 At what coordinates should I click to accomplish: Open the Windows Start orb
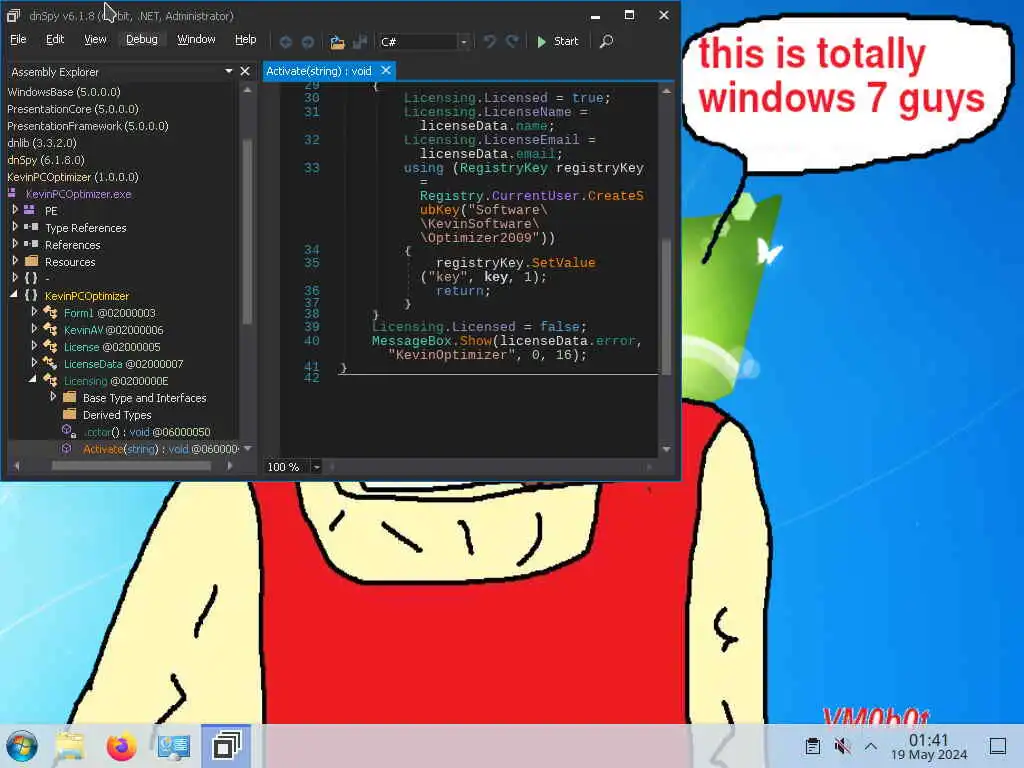click(22, 746)
